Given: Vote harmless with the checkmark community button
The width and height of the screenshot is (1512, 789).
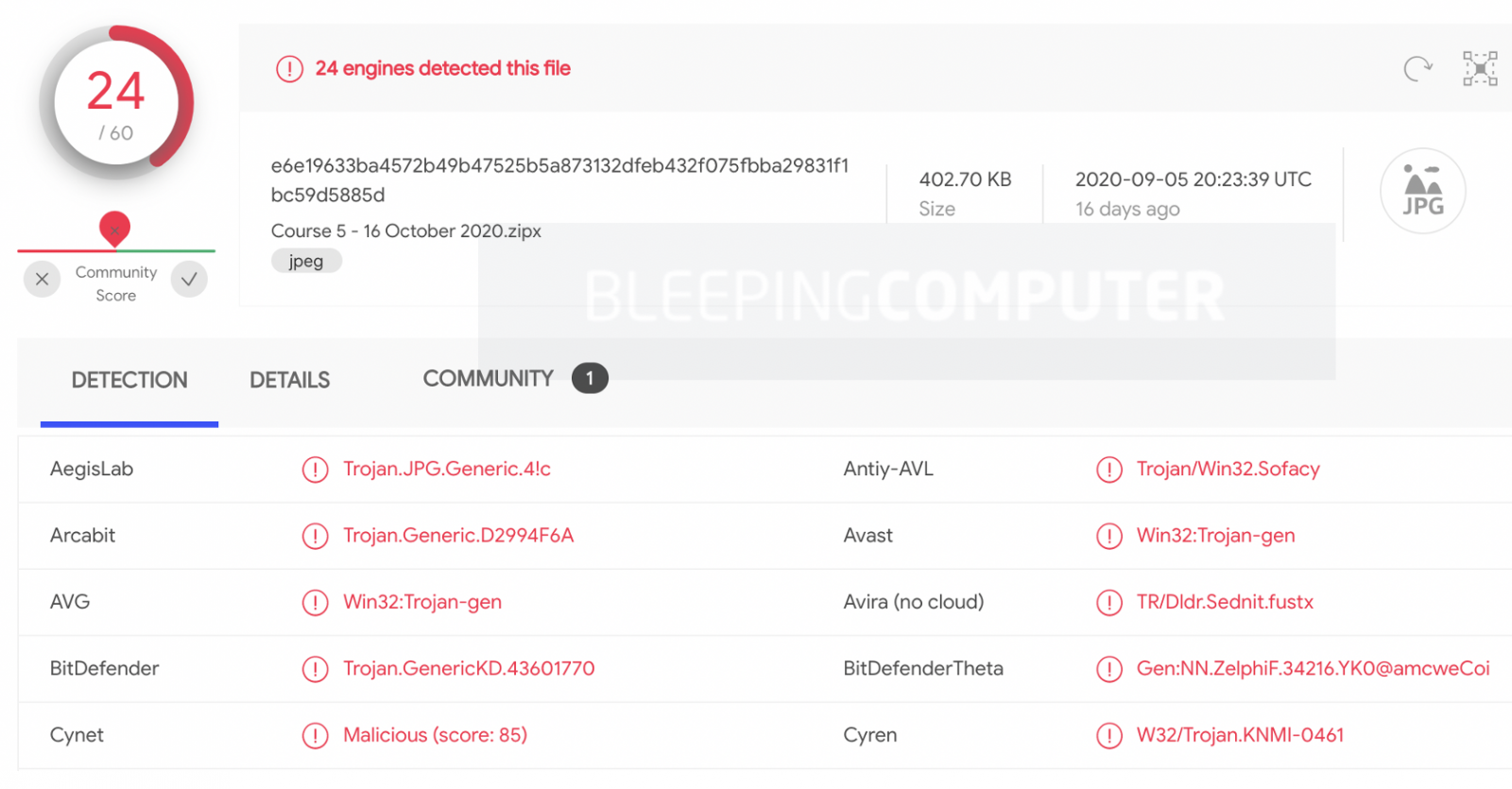Looking at the screenshot, I should tap(189, 279).
